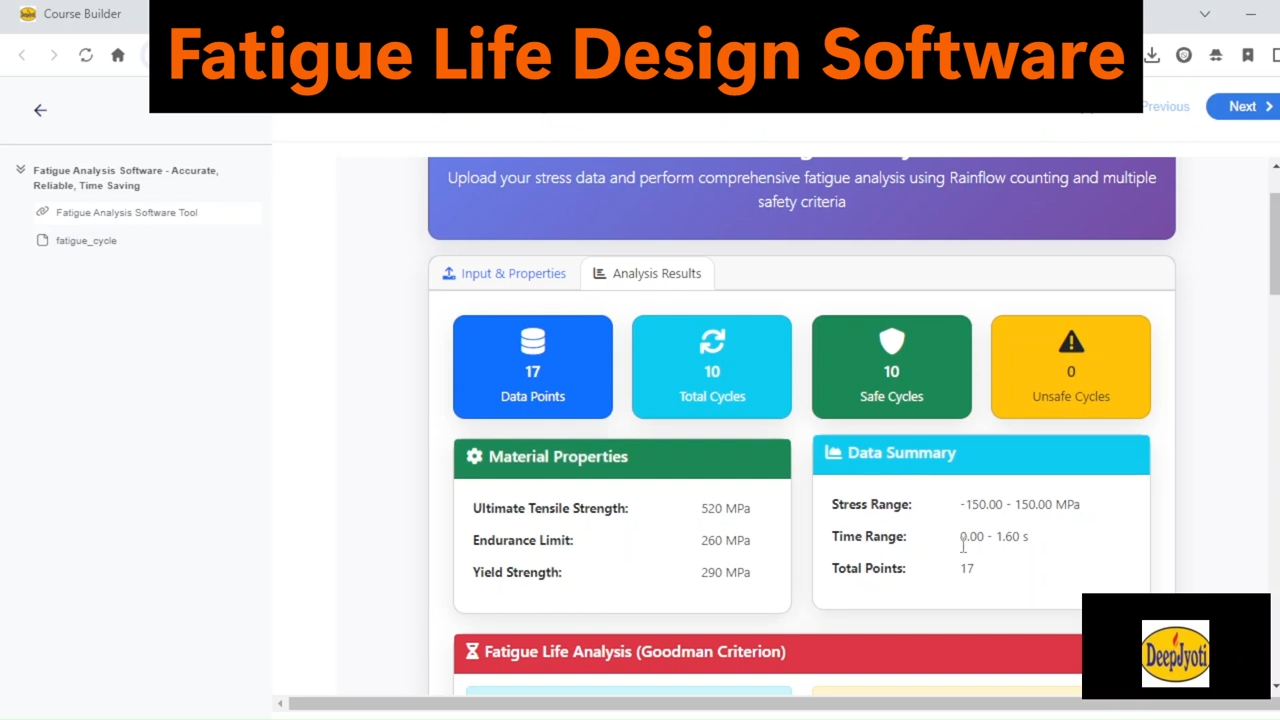
Task: Open Fatigue Analysis Software Tool via link icon
Action: pyautogui.click(x=43, y=212)
